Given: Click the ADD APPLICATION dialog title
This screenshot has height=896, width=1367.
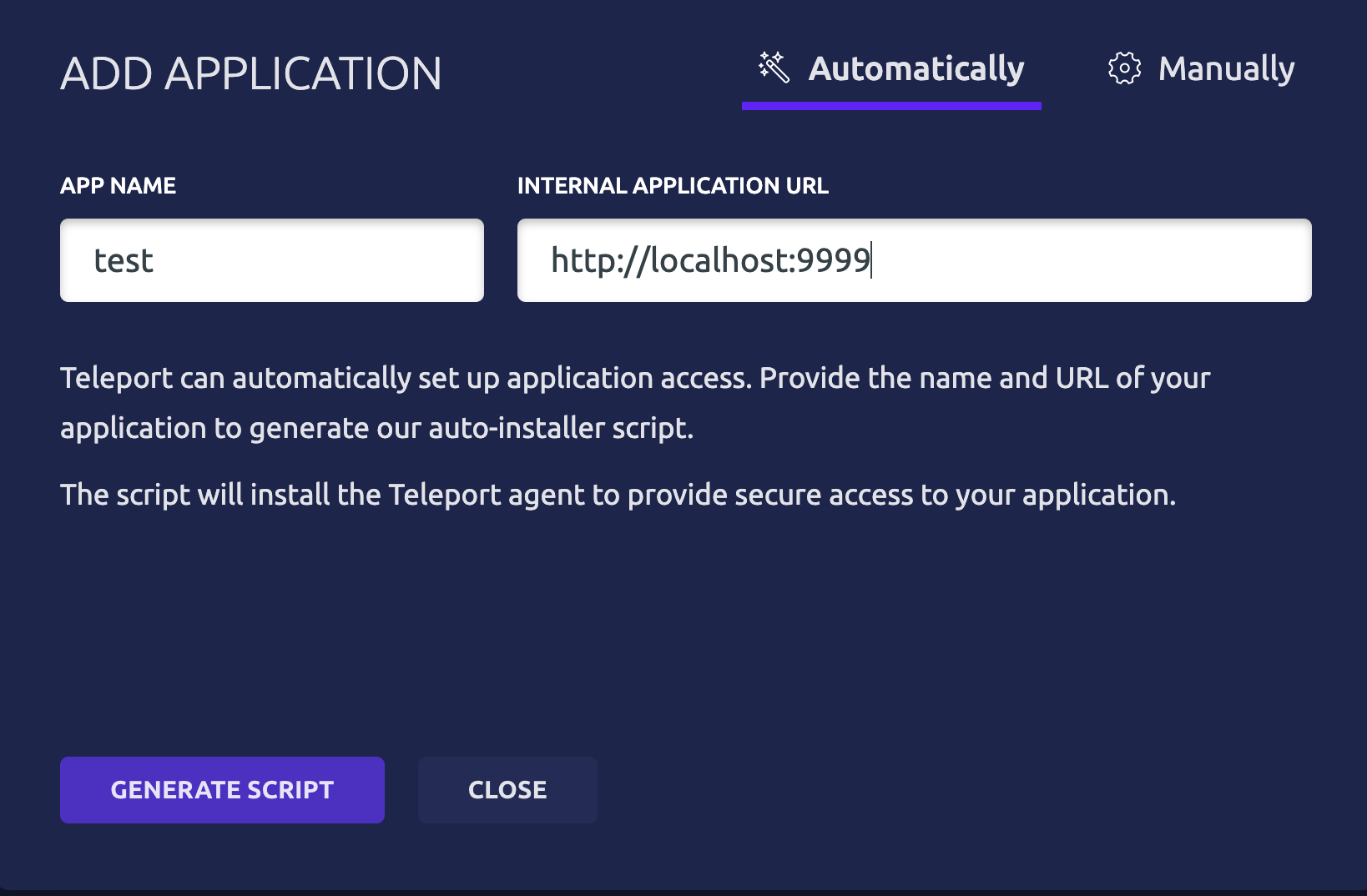Looking at the screenshot, I should coord(250,73).
